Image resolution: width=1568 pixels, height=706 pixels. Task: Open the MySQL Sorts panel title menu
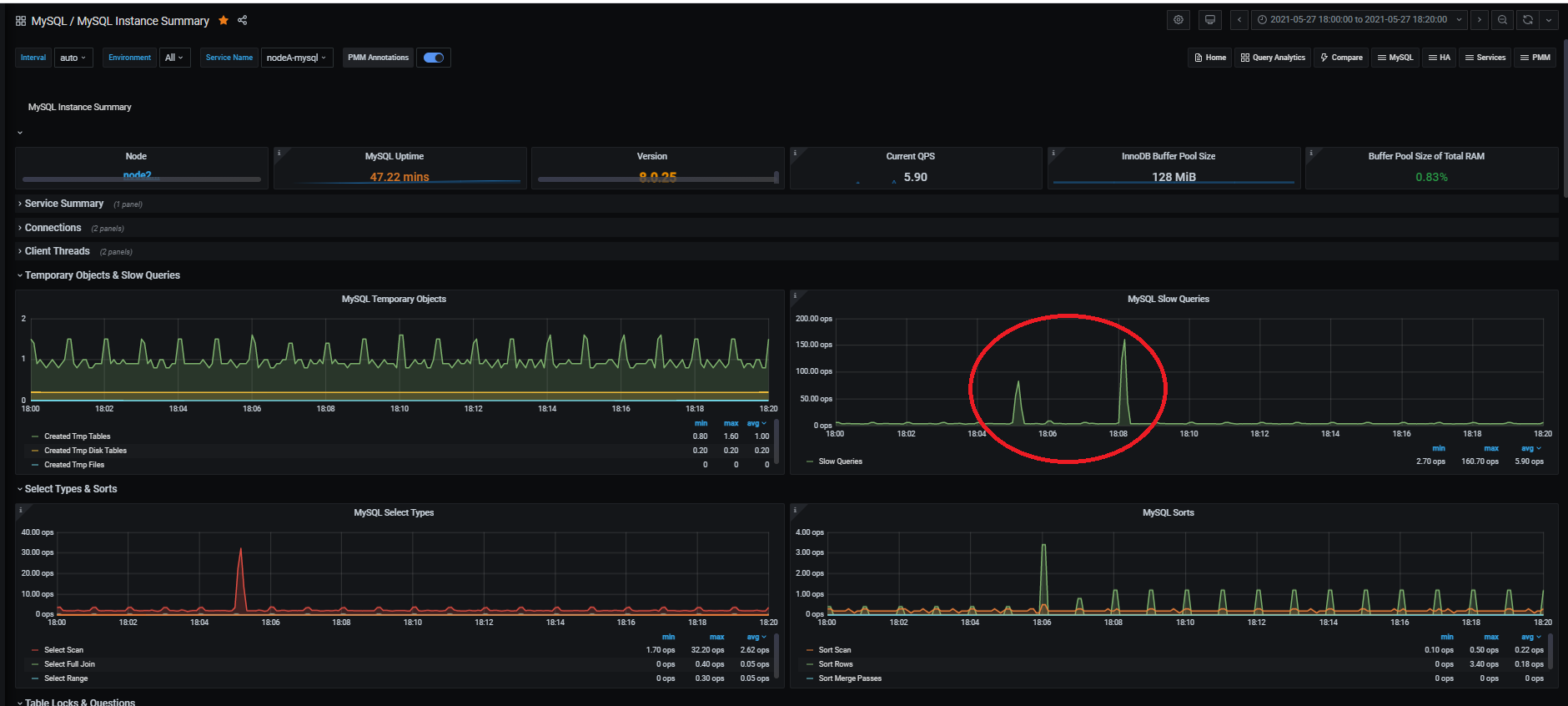[1168, 512]
